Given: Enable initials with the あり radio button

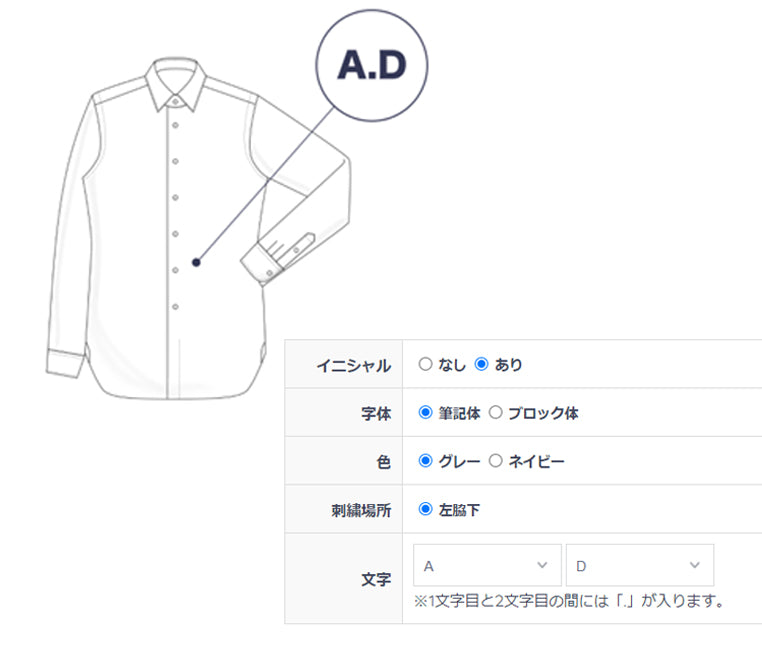Looking at the screenshot, I should [482, 365].
